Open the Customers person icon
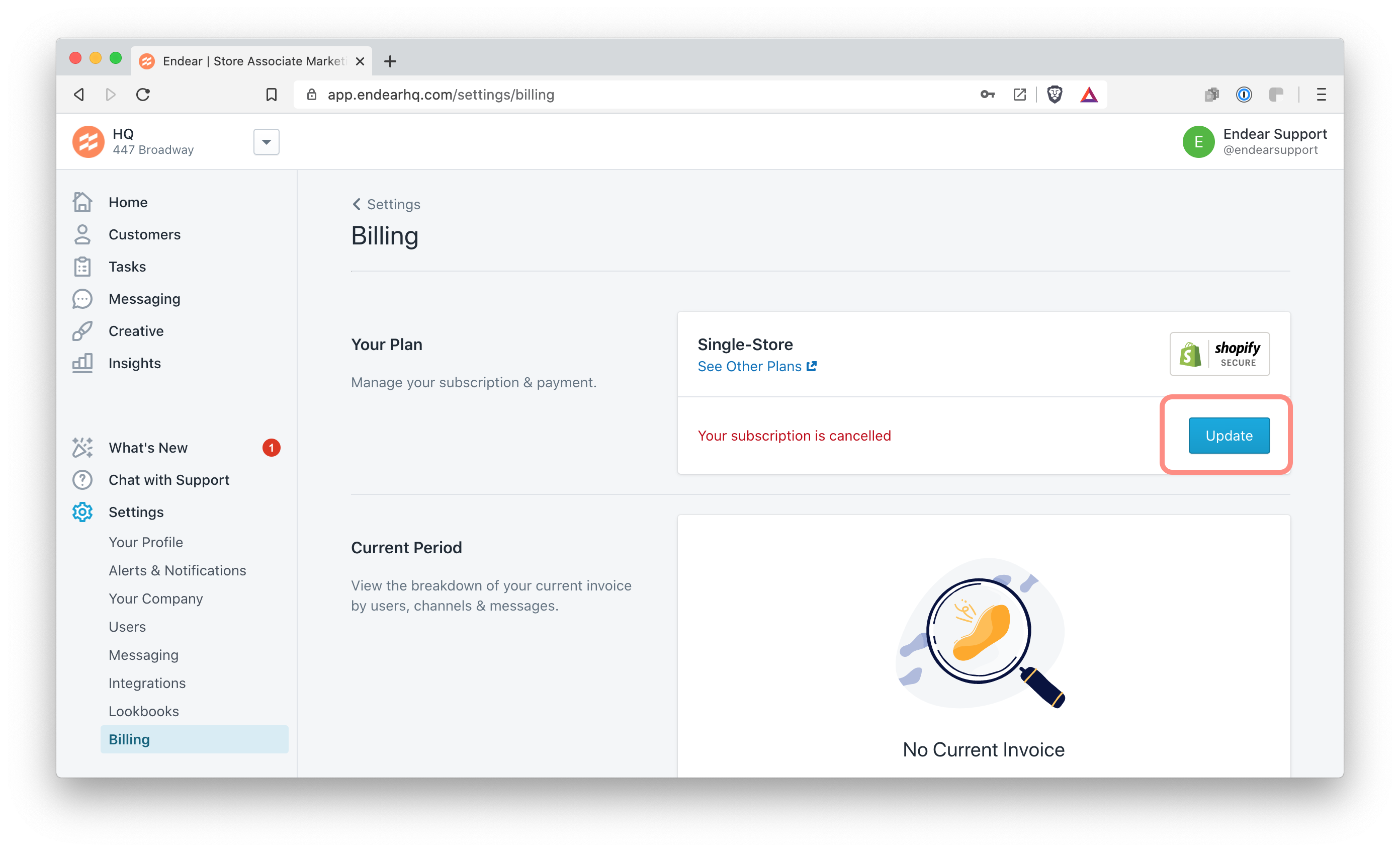The height and width of the screenshot is (852, 1400). [x=82, y=234]
